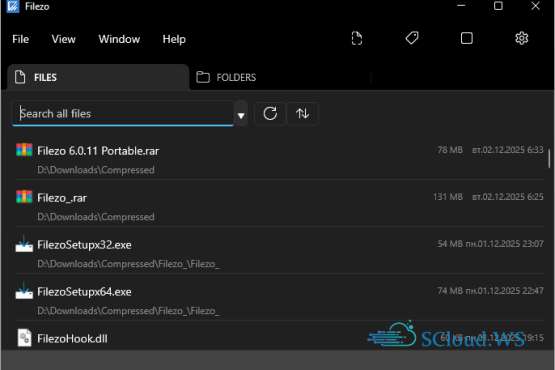Click the archive icon next to Filezo_.rar
The height and width of the screenshot is (370, 555).
tap(24, 197)
